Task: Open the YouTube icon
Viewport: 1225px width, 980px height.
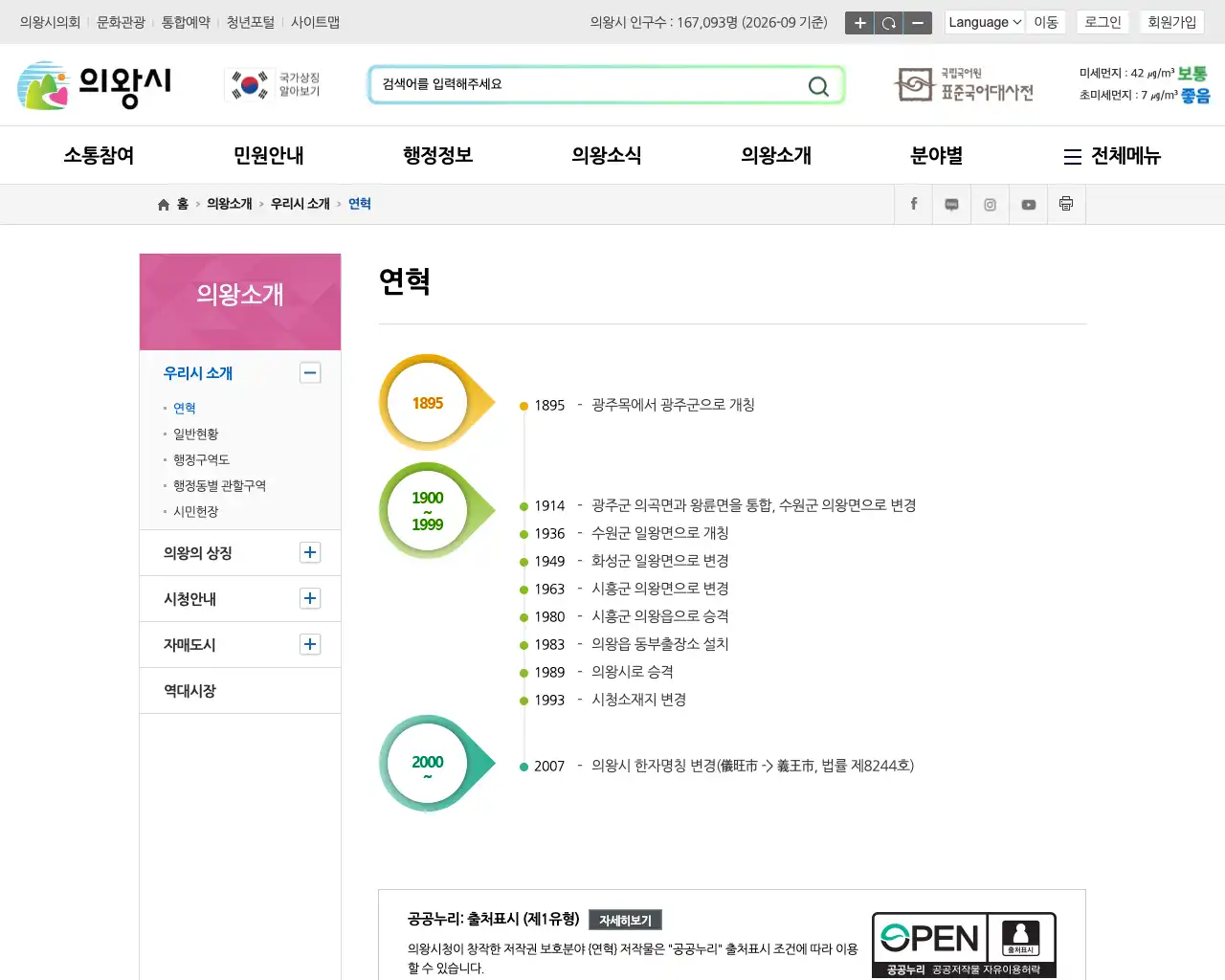Action: click(x=1028, y=204)
